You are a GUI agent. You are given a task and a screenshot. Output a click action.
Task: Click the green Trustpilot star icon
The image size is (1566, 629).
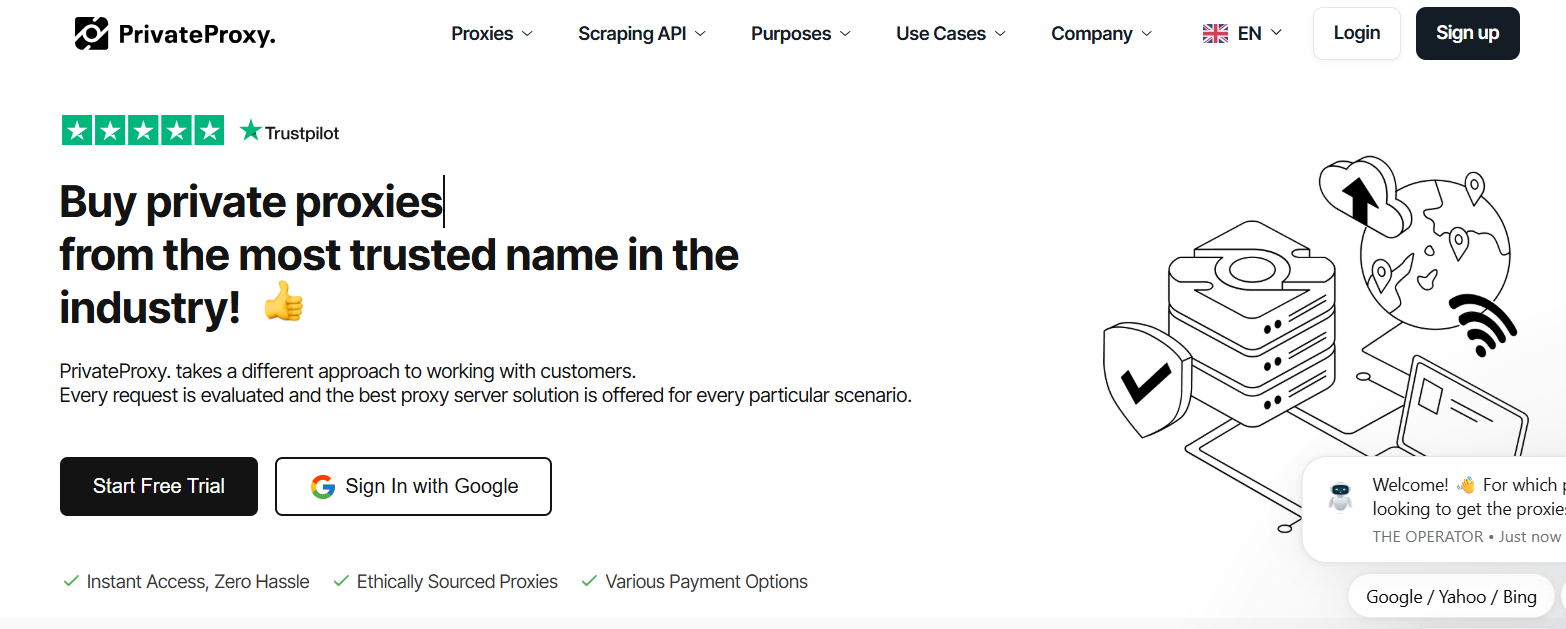click(249, 129)
